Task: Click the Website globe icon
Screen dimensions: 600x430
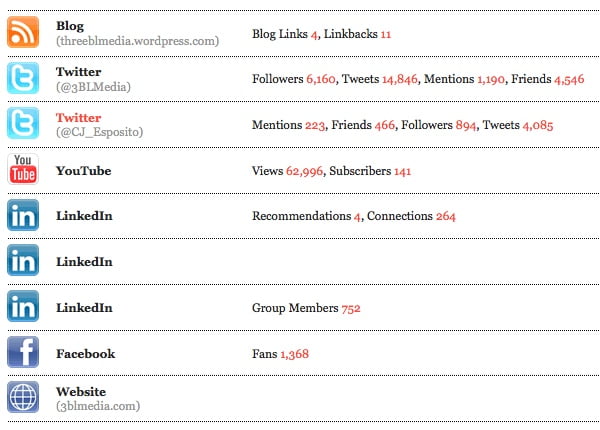Action: pos(23,398)
